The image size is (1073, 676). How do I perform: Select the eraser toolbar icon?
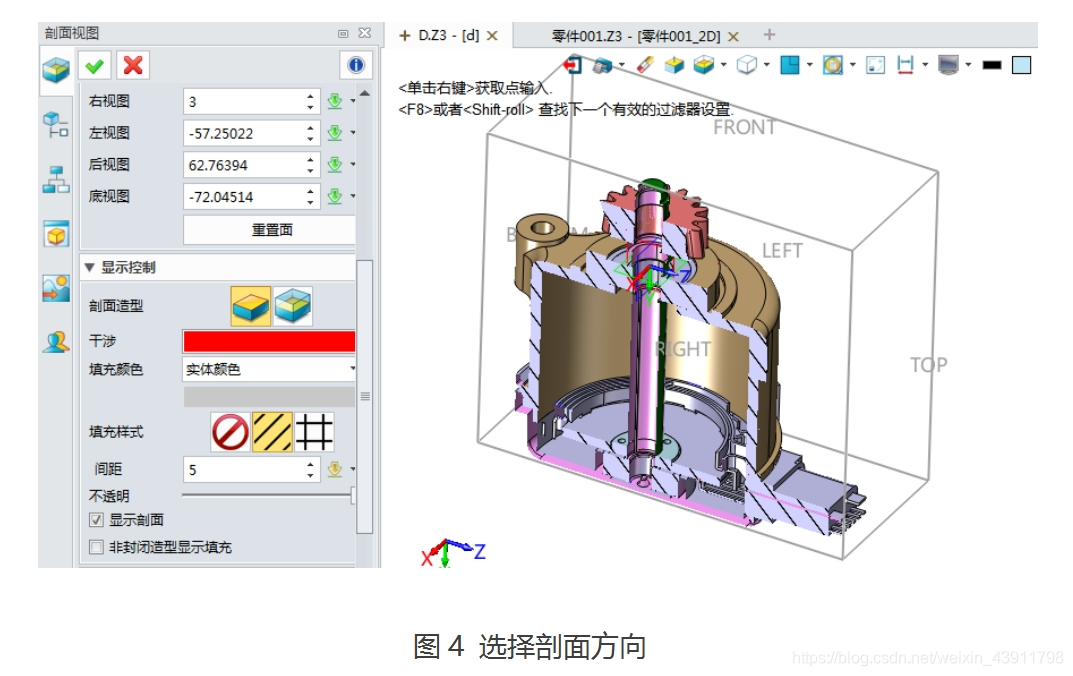[x=645, y=65]
